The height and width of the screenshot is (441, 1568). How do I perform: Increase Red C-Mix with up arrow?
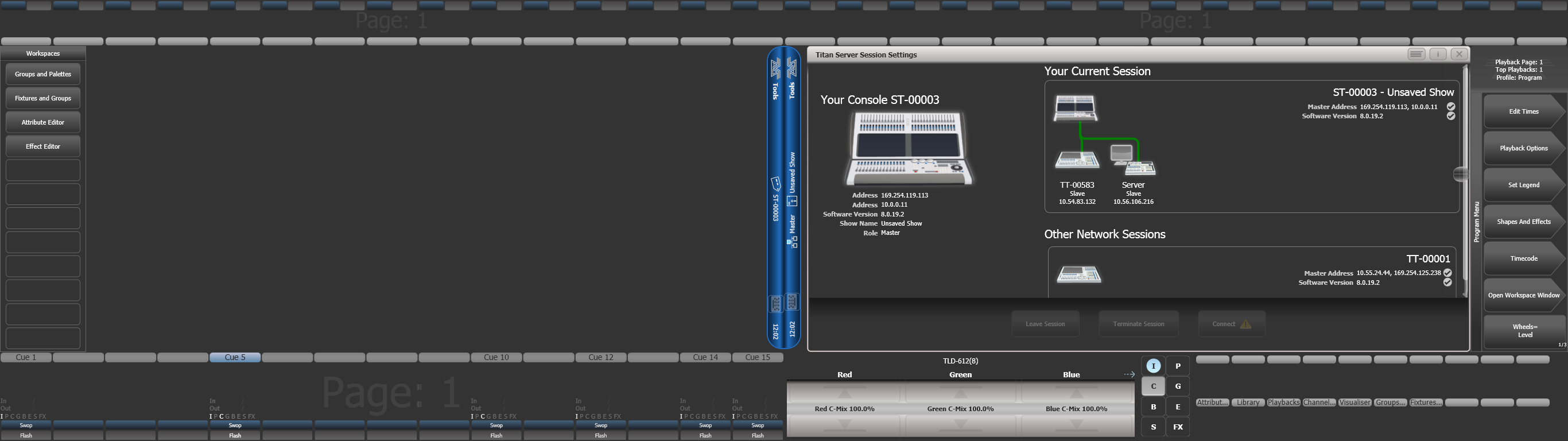coord(844,392)
